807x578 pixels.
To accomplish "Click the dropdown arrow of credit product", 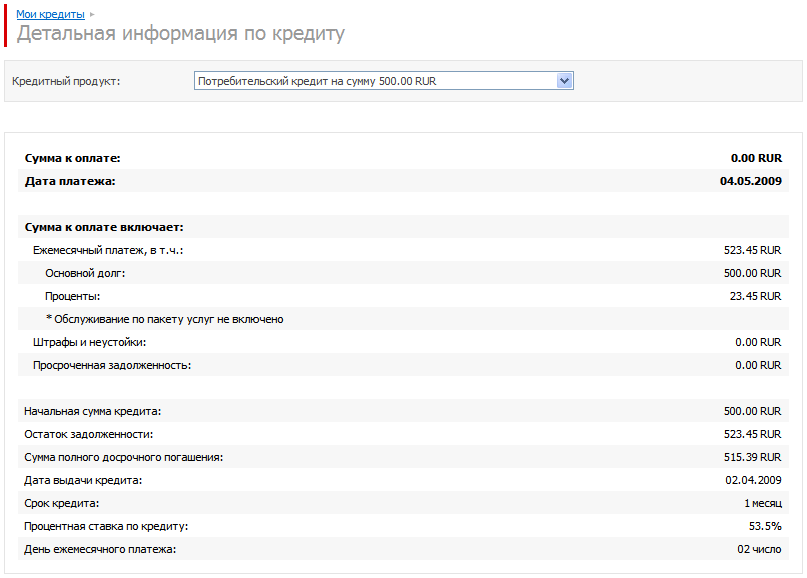I will pyautogui.click(x=564, y=81).
